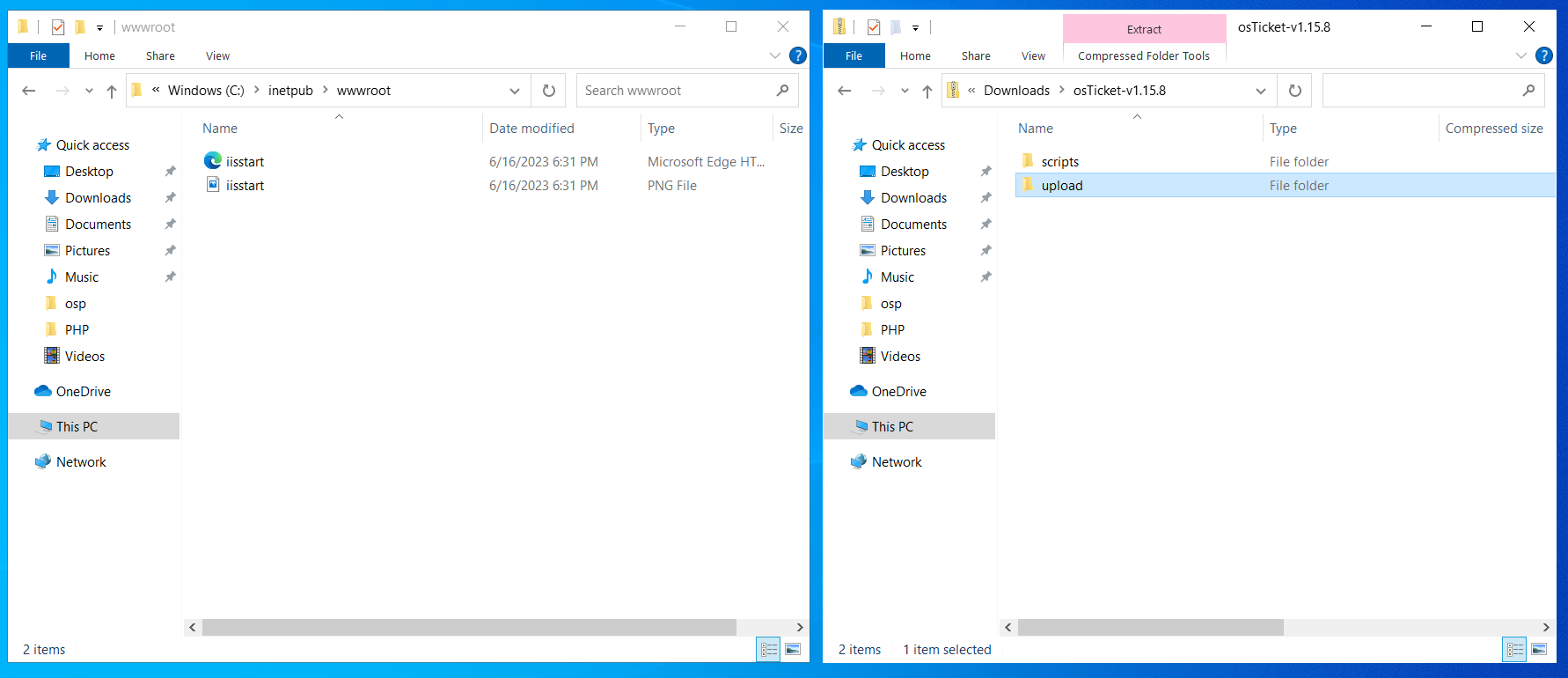This screenshot has width=1568, height=678.
Task: Open Videos in wwwroot window sidebar
Action: 75,356
